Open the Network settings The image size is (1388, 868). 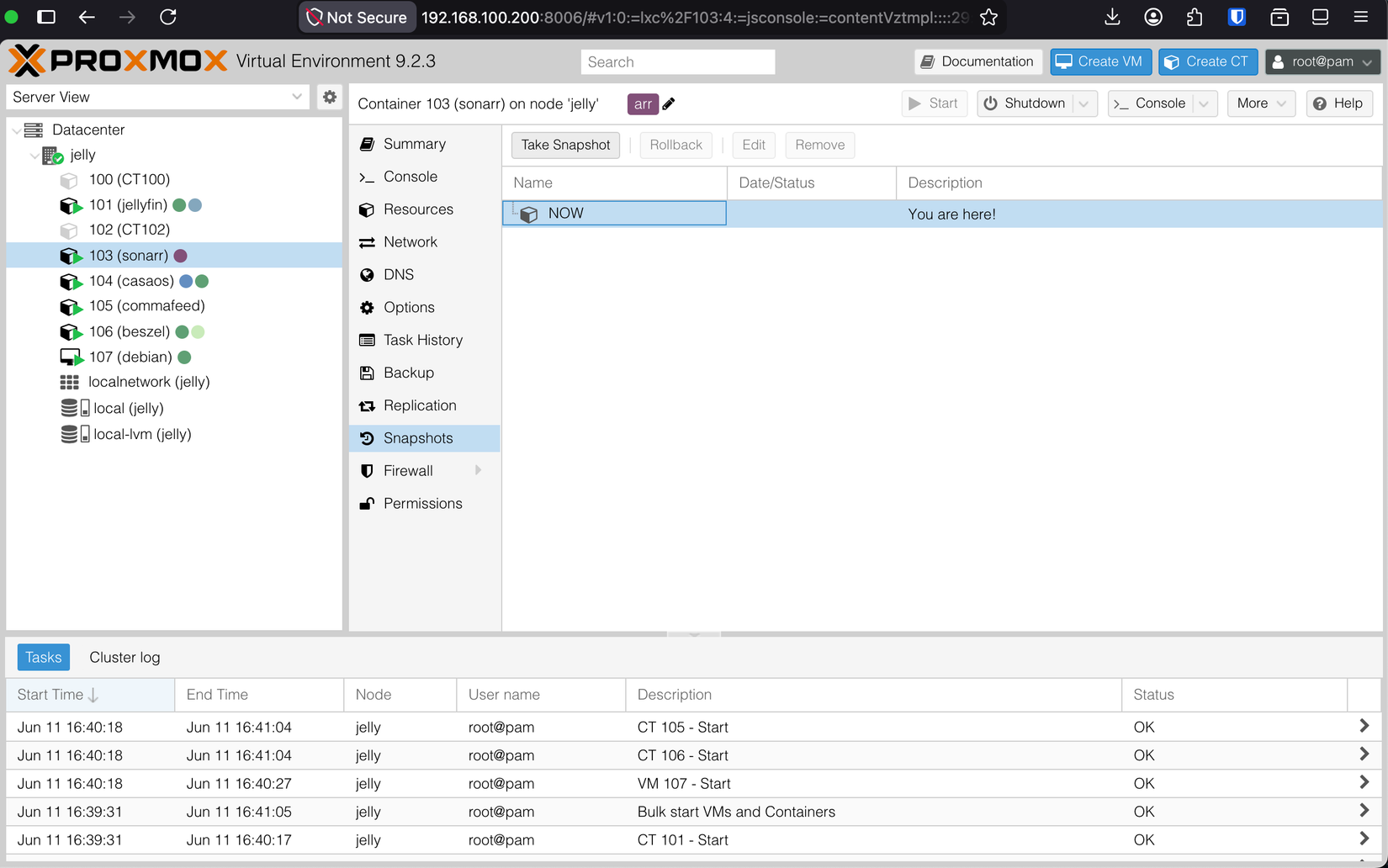coord(425,242)
